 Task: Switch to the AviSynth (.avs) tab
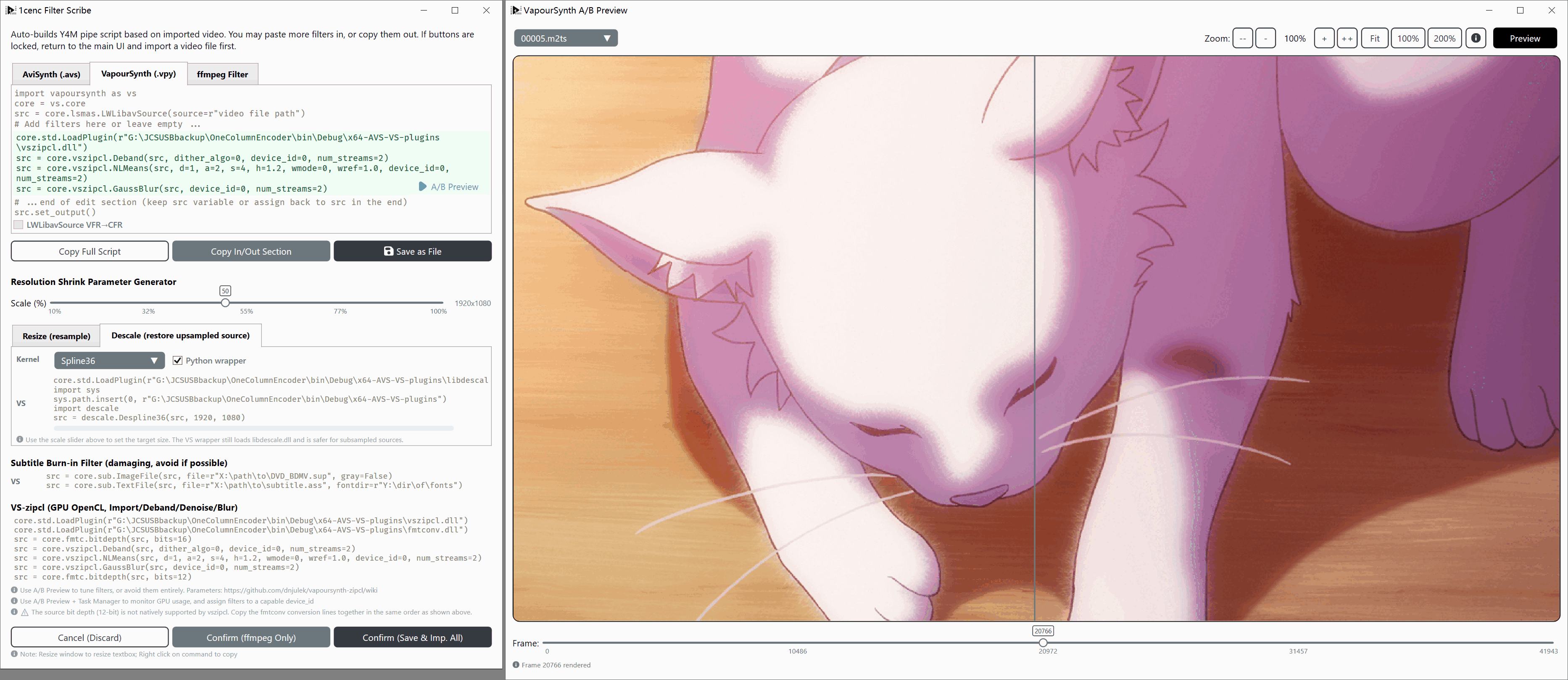coord(51,74)
